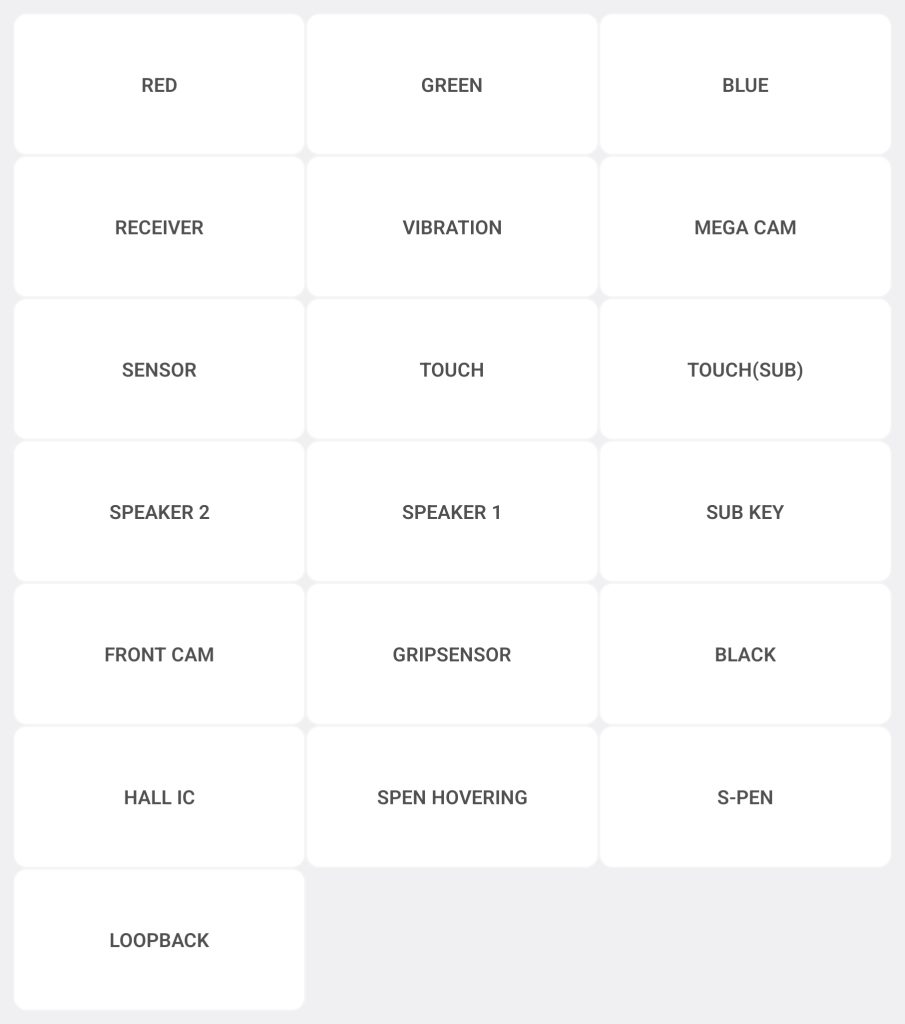Run the HALL IC test
905x1024 pixels.
(x=159, y=797)
